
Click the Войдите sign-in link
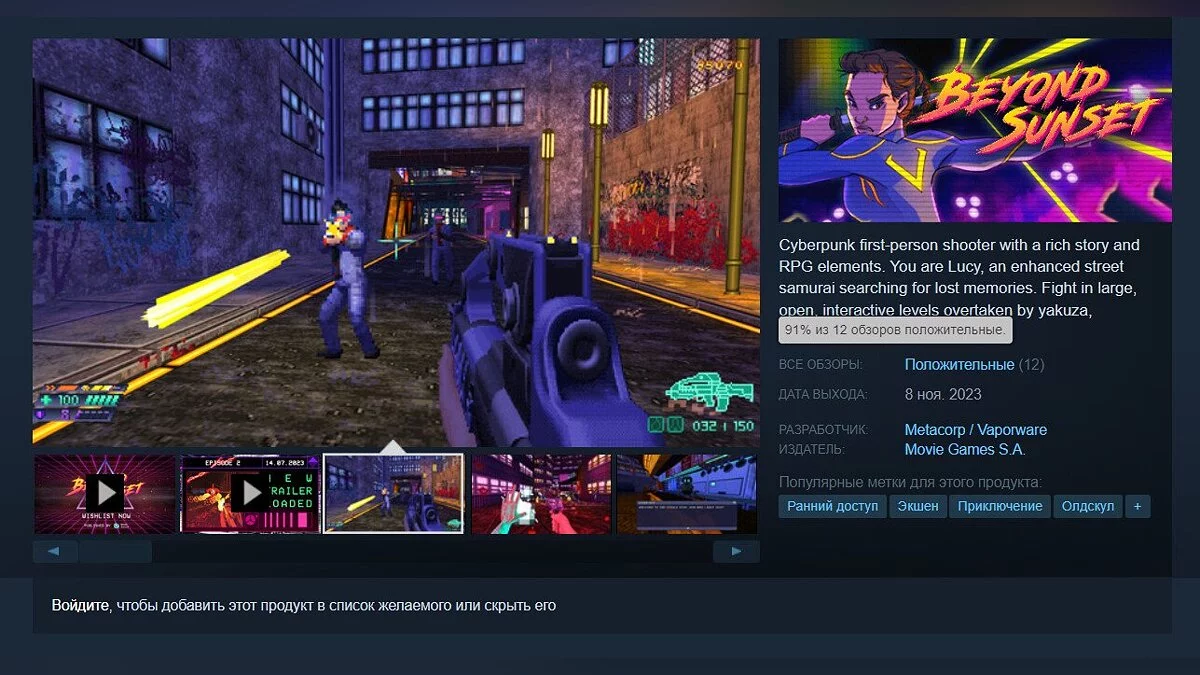pyautogui.click(x=80, y=605)
